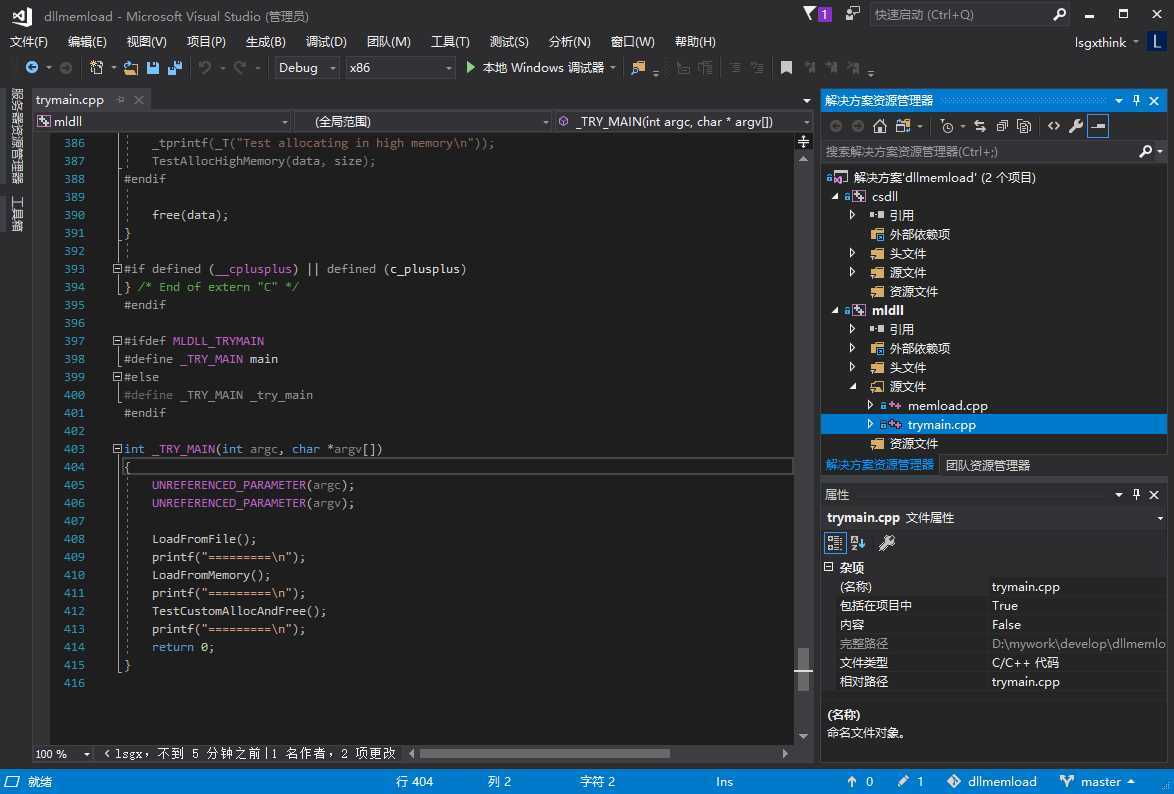This screenshot has width=1174, height=794.
Task: Pin the trymain.cpp editor tab
Action: point(121,100)
